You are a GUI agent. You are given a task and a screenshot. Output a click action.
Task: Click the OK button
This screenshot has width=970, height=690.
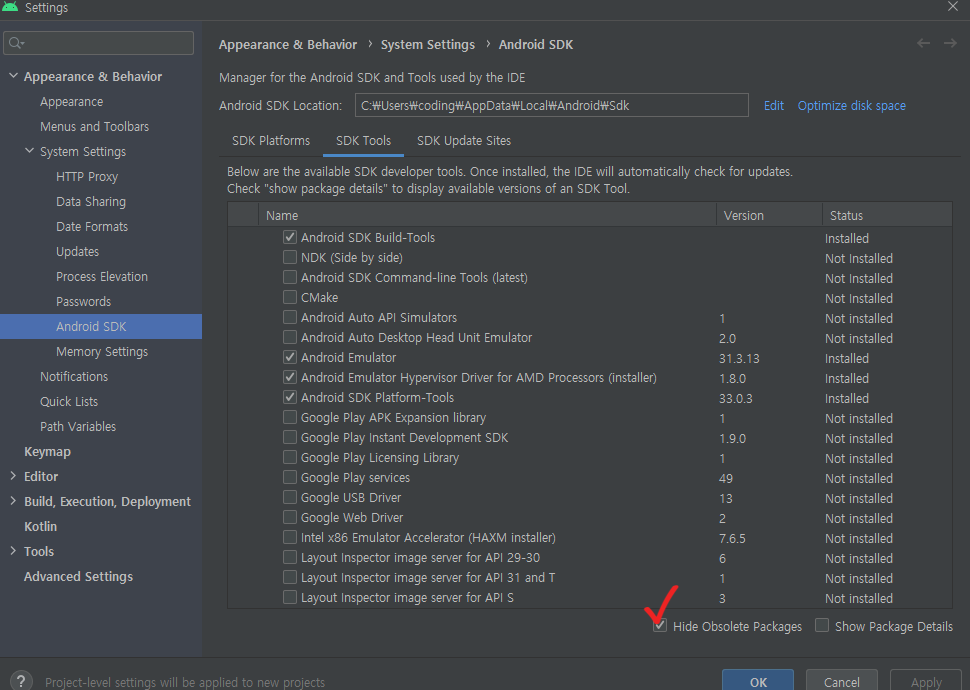point(758,681)
